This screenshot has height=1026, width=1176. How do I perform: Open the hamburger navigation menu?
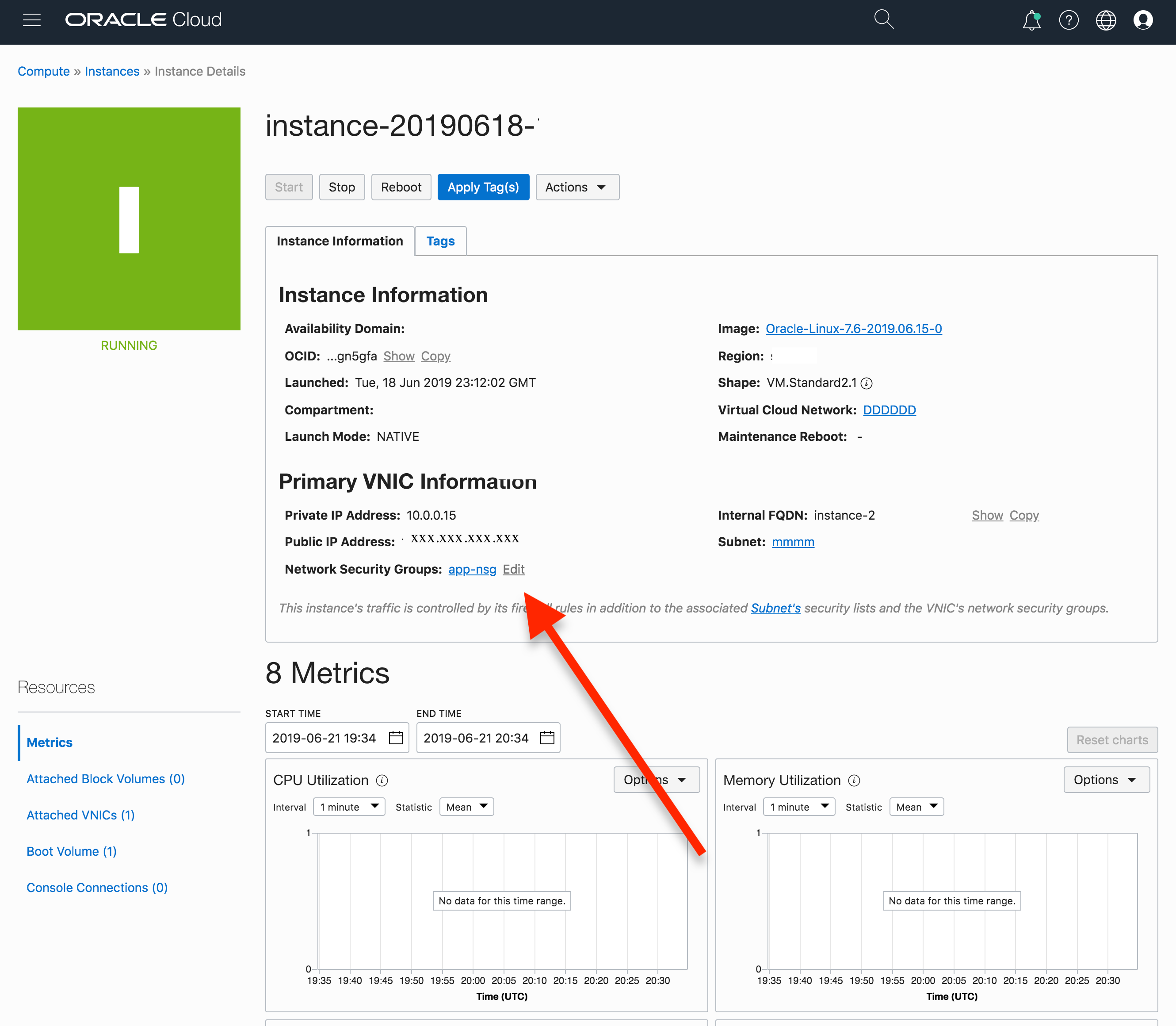click(31, 20)
